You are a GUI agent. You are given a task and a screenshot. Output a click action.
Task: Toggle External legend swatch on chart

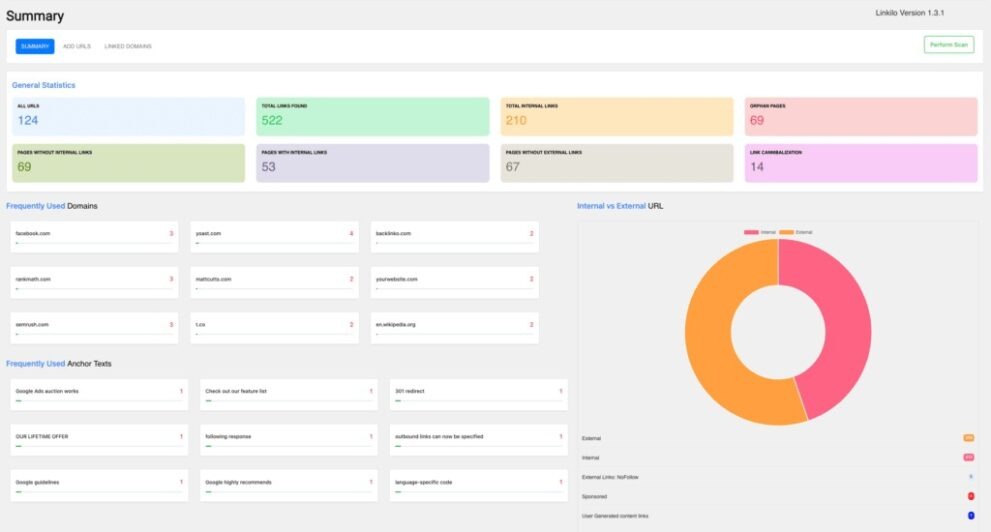click(x=786, y=232)
